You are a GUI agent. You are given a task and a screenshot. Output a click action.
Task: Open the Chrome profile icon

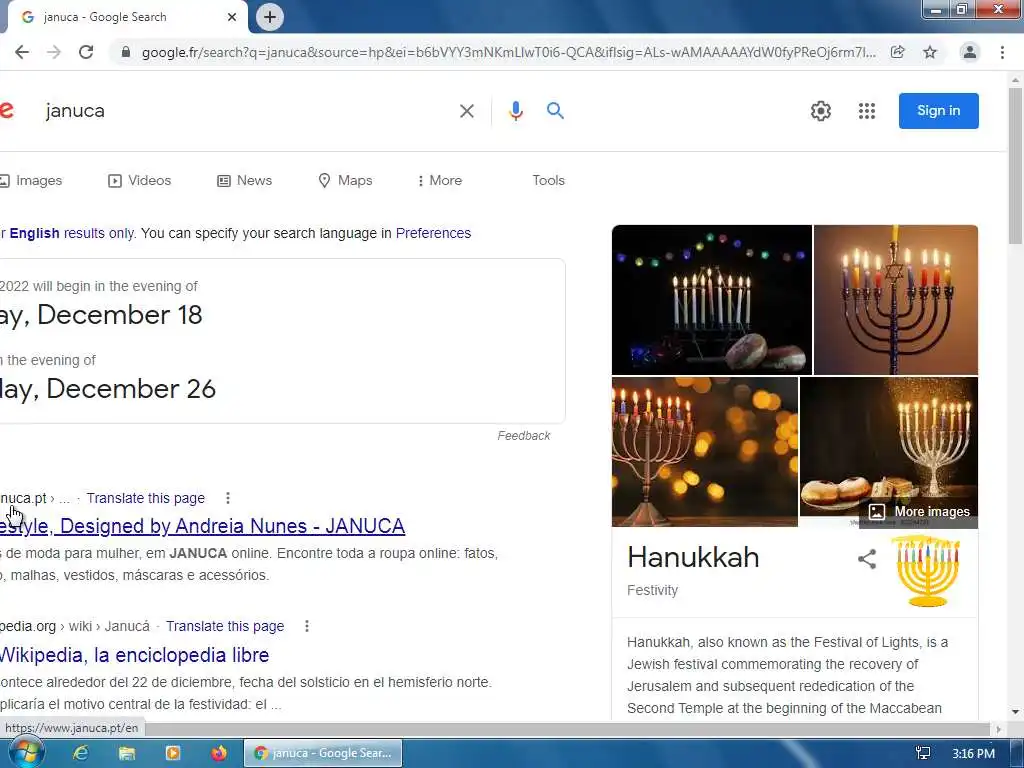coord(970,52)
